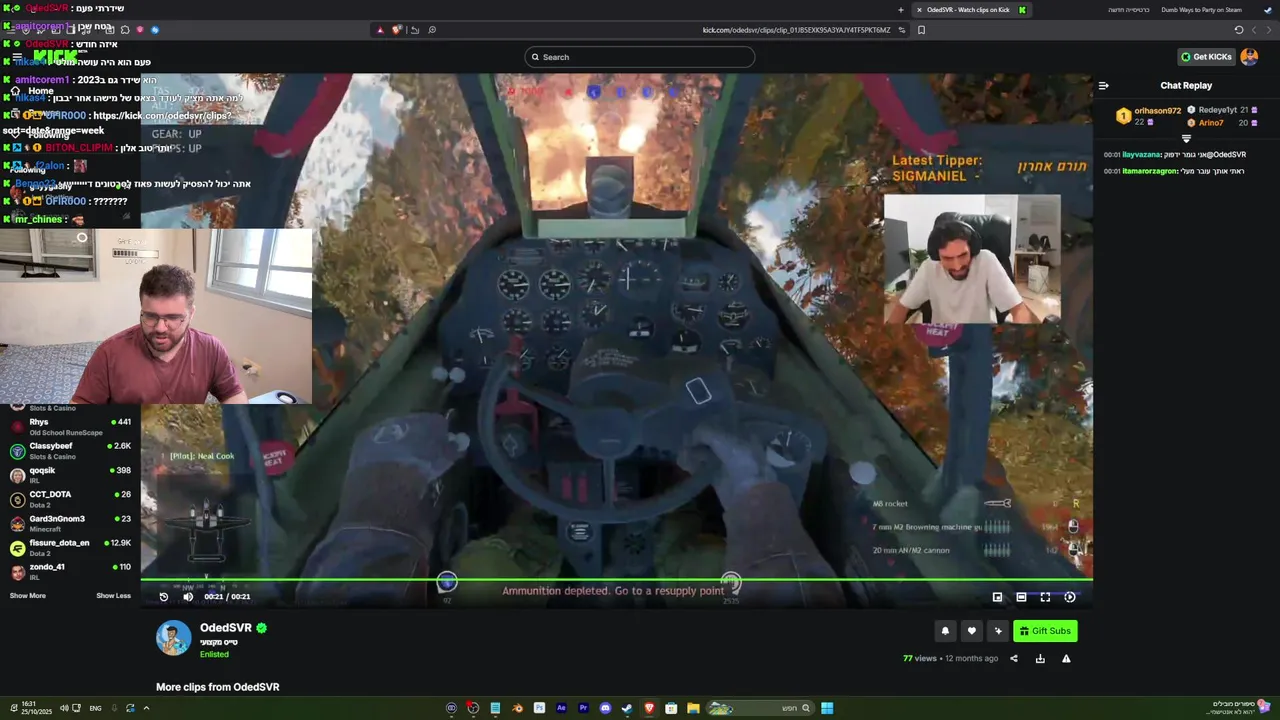Toggle picture-in-picture mode
The width and height of the screenshot is (1280, 720).
click(x=997, y=597)
